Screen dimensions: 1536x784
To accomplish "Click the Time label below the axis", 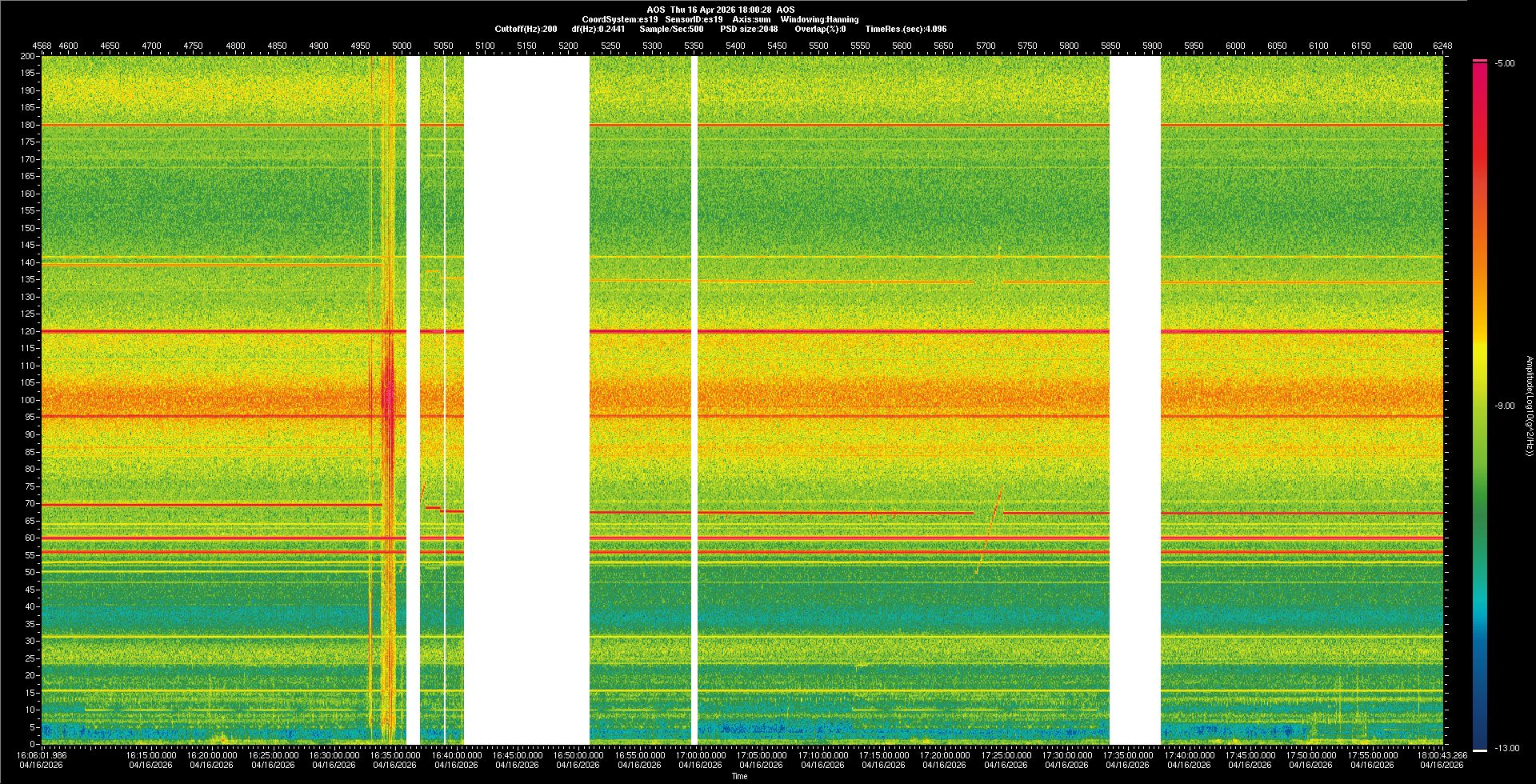I will [x=739, y=776].
